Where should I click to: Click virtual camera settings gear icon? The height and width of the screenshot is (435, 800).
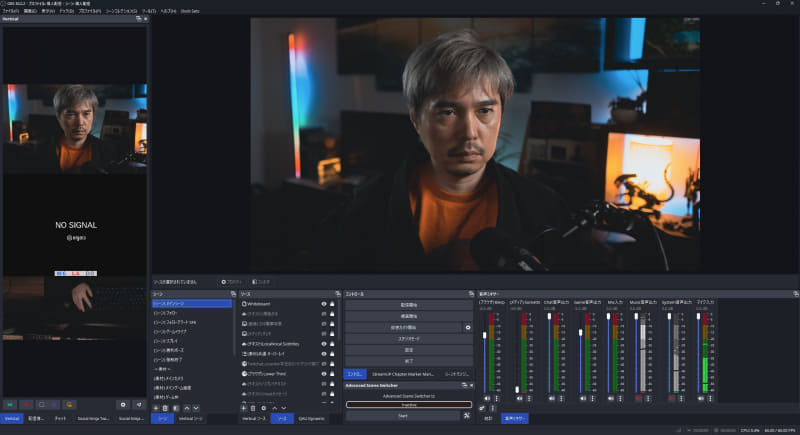[467, 327]
